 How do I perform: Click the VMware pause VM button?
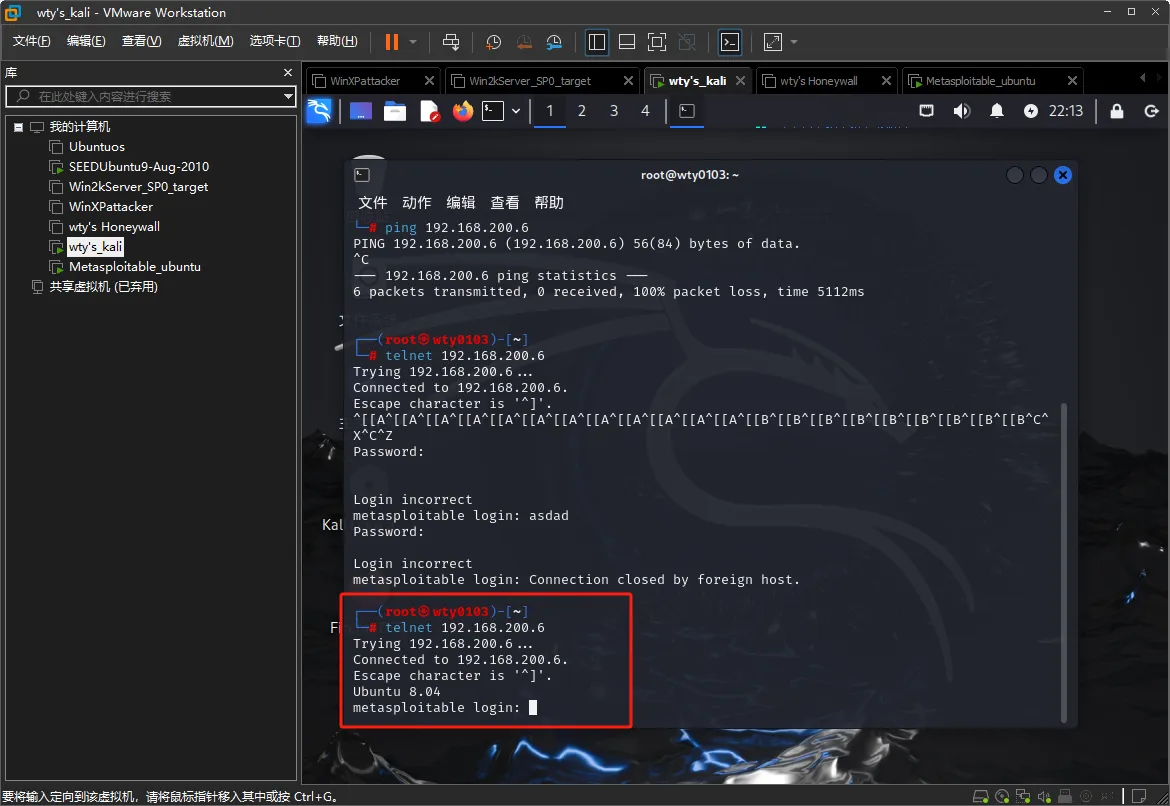(x=392, y=43)
